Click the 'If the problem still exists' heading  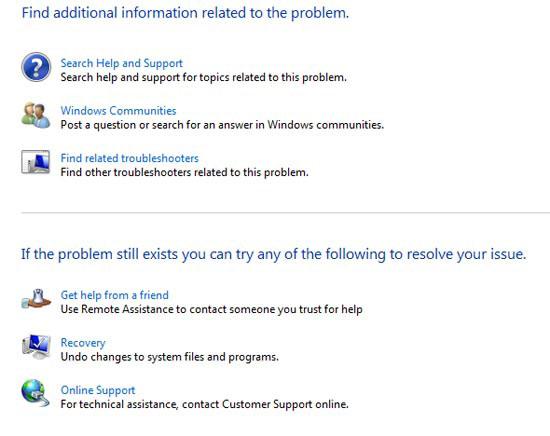click(274, 254)
